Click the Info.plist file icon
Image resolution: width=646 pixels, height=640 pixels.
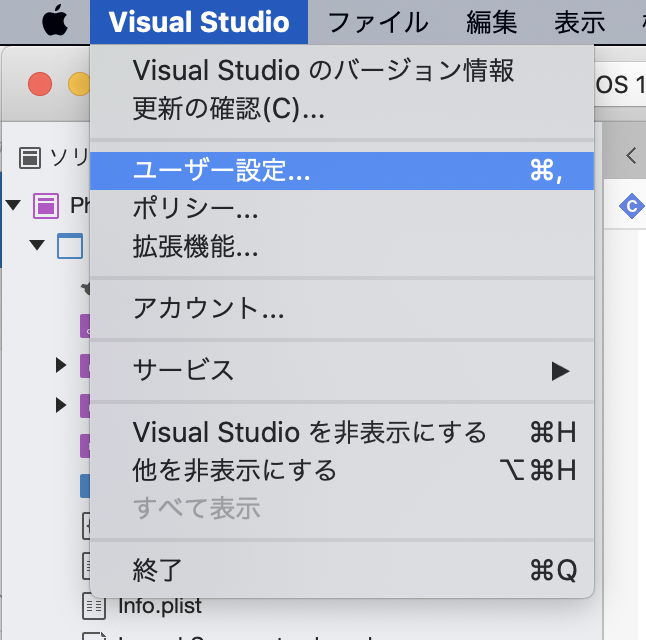(94, 606)
